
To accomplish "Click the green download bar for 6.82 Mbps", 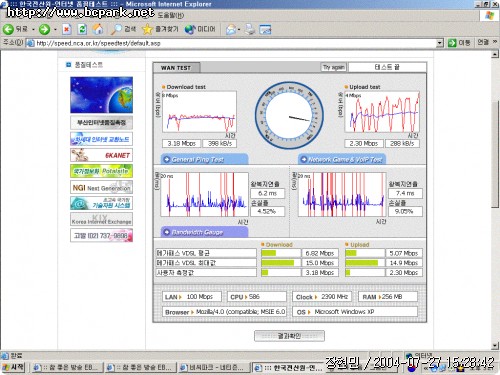I will pos(269,253).
